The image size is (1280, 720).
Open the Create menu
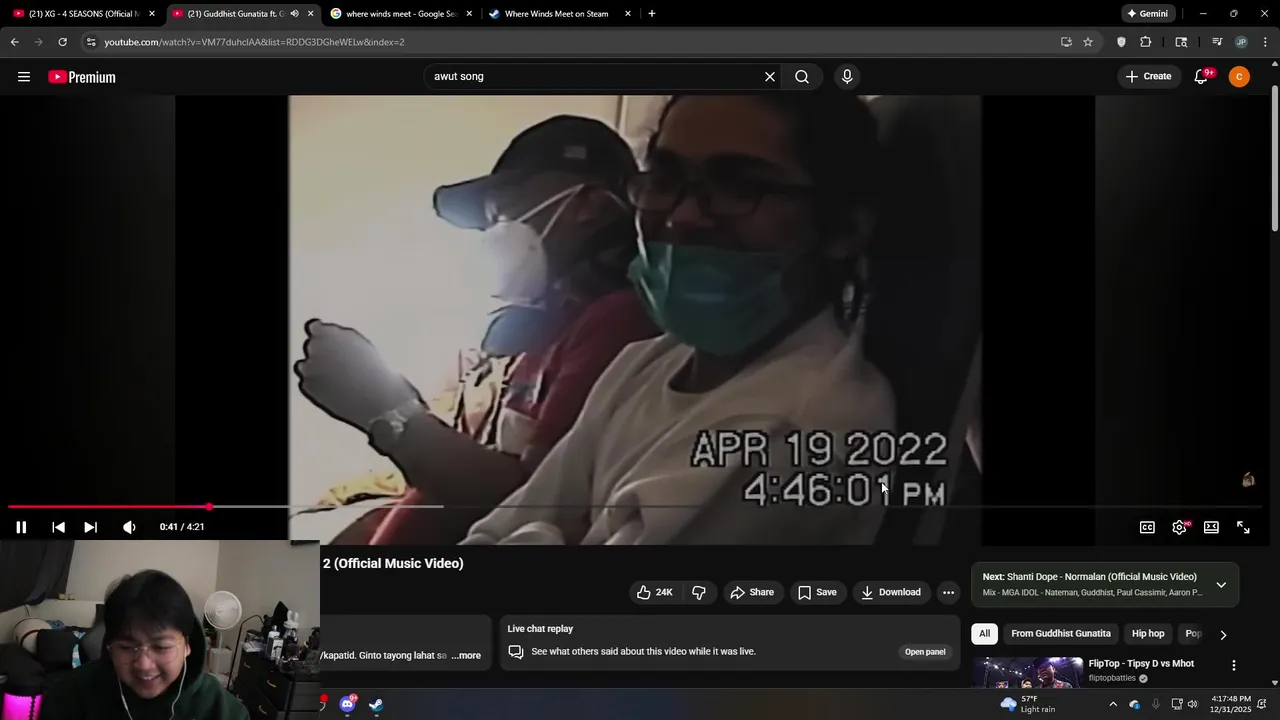pos(1148,77)
